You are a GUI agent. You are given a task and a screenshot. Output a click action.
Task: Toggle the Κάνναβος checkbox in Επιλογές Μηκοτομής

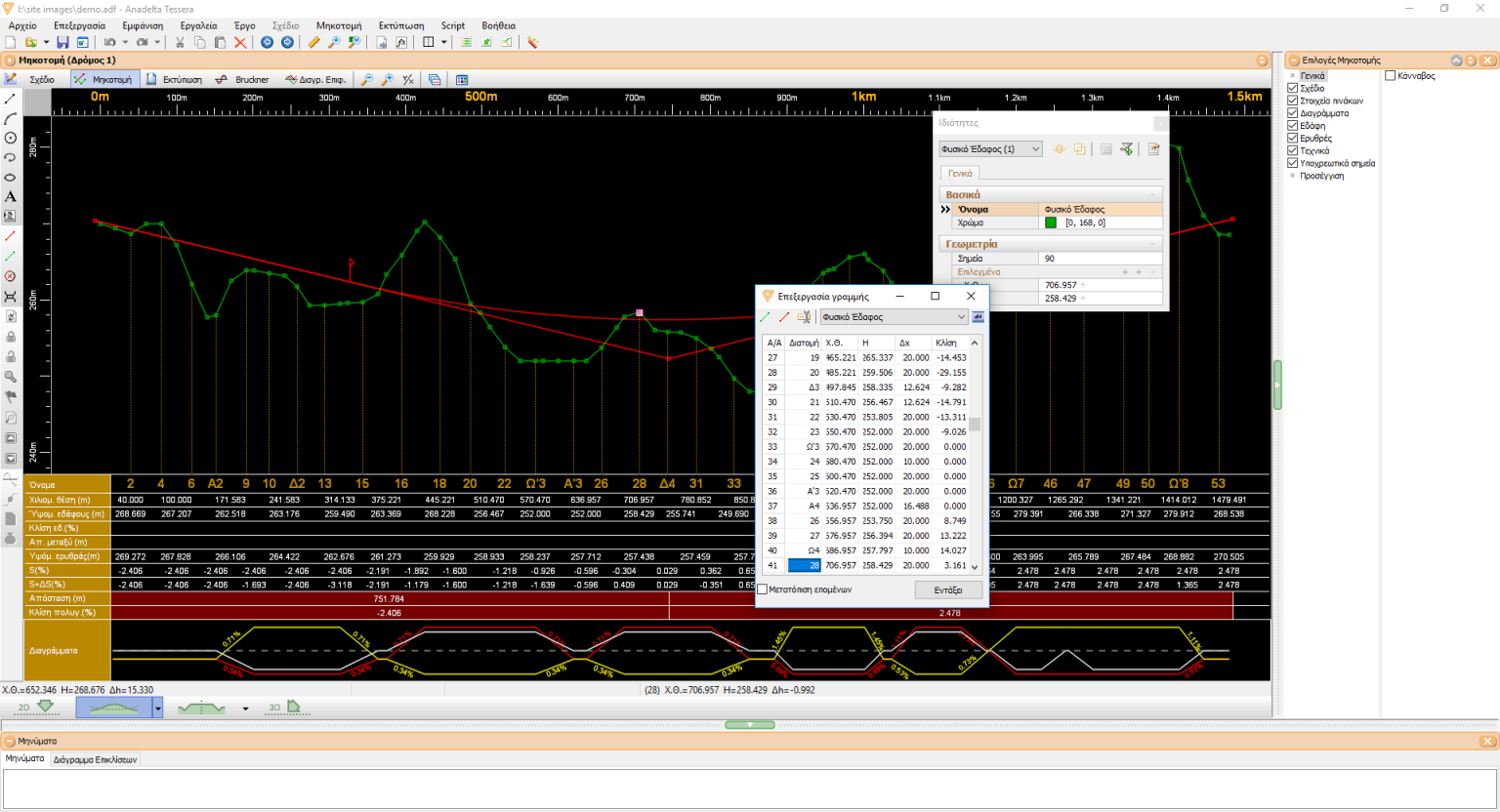[x=1390, y=76]
